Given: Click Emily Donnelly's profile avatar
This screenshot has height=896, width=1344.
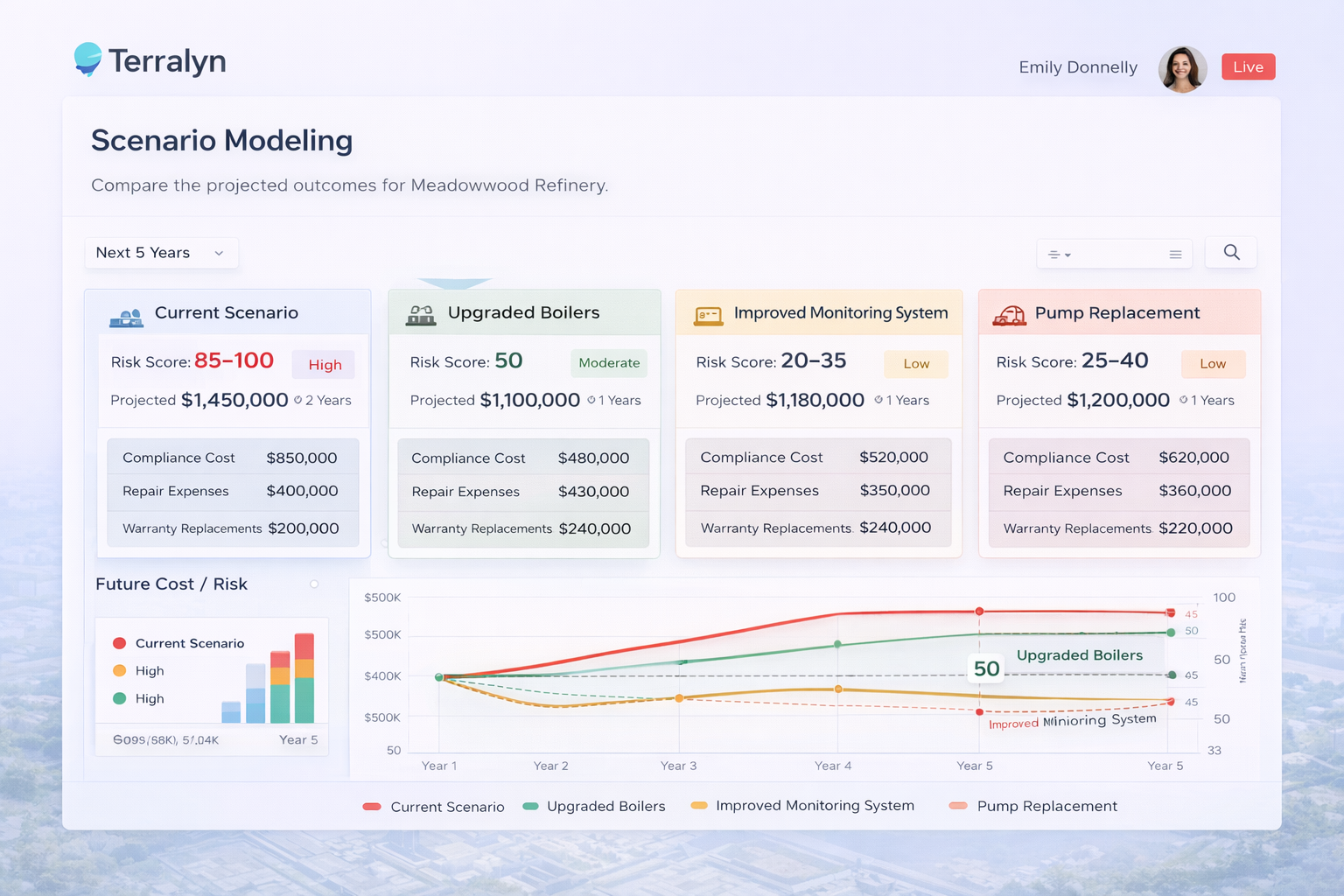Looking at the screenshot, I should click(1182, 68).
